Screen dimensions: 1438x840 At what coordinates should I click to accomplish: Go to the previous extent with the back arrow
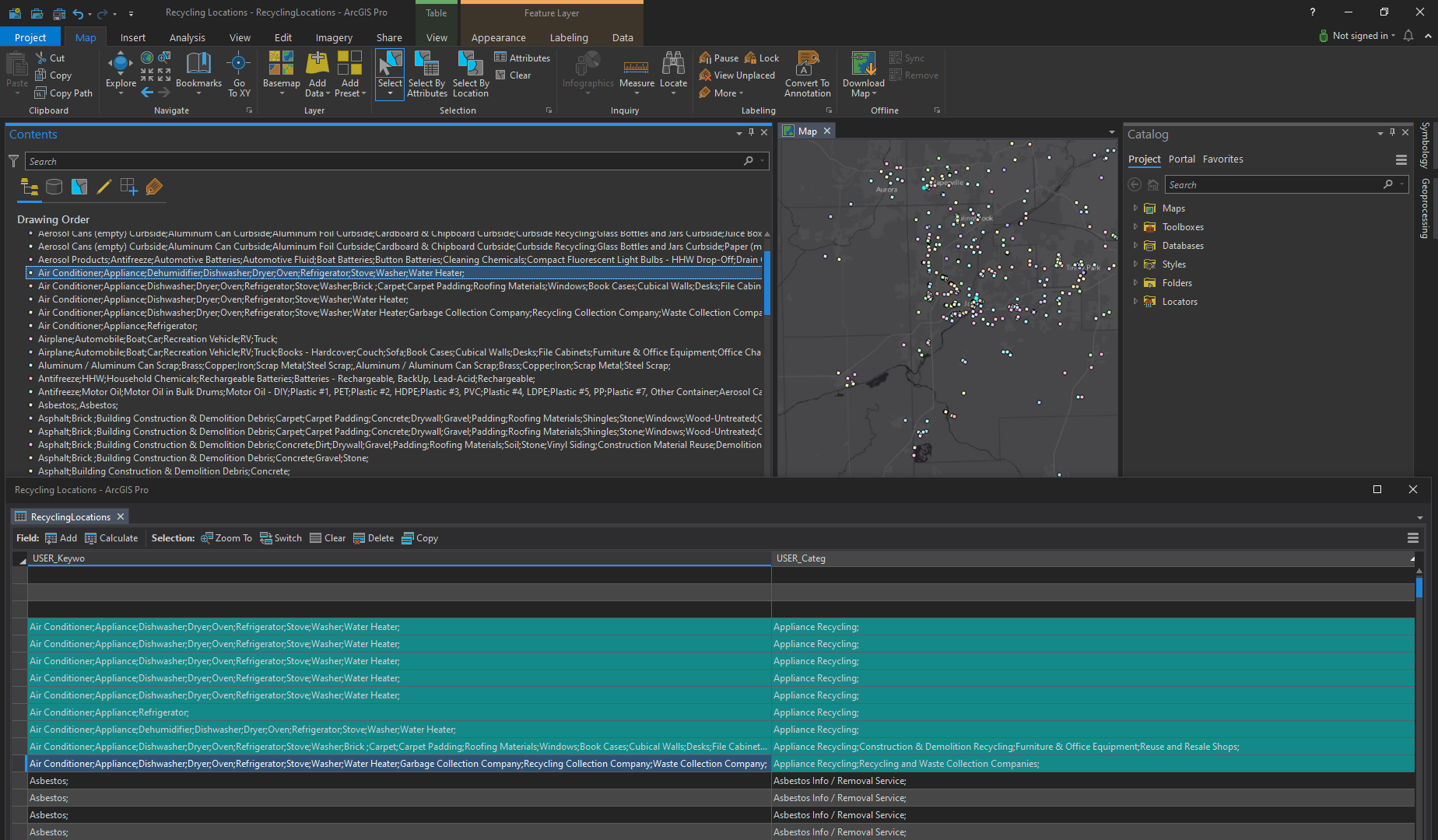point(147,92)
